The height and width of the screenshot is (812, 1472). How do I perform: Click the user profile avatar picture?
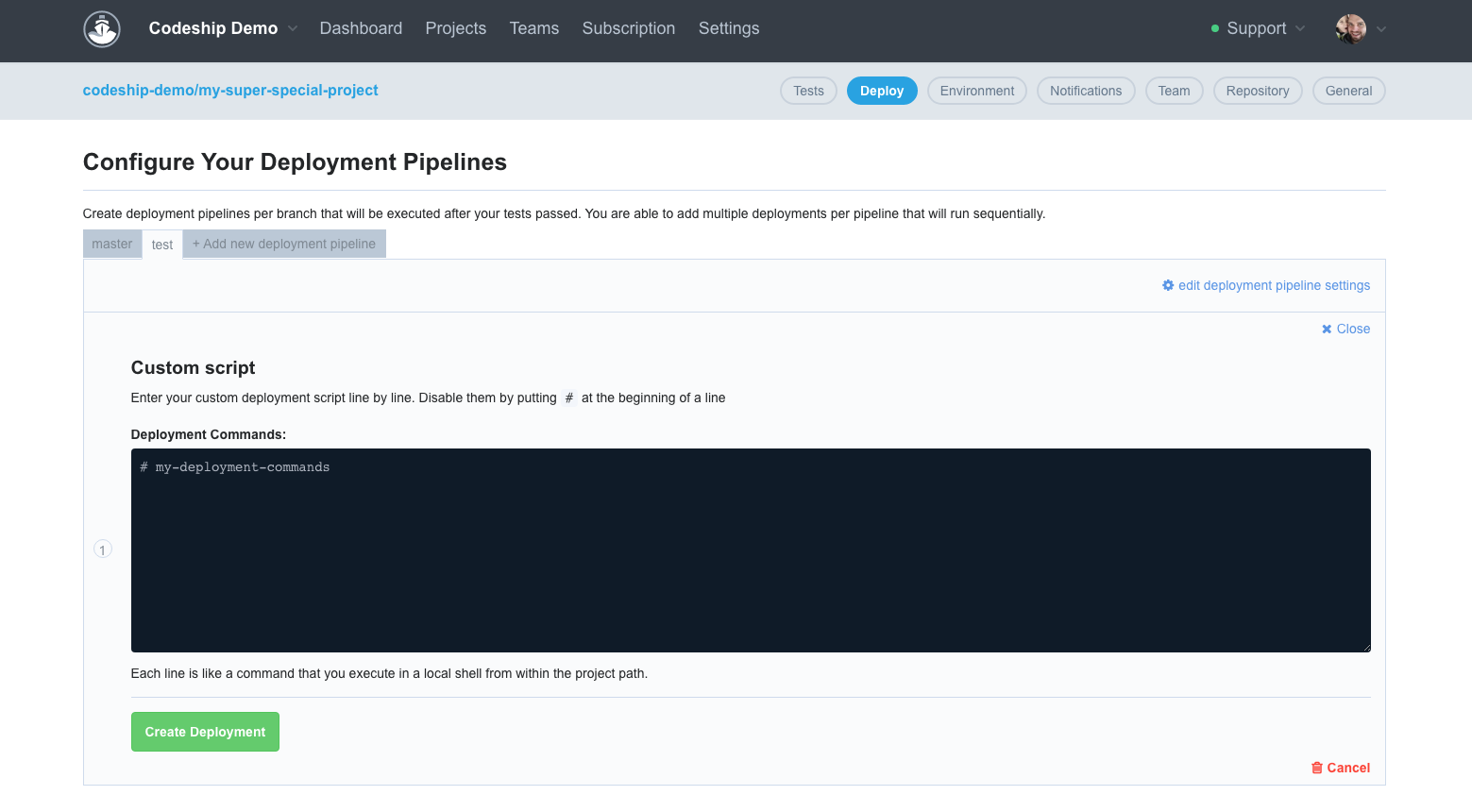coord(1353,28)
